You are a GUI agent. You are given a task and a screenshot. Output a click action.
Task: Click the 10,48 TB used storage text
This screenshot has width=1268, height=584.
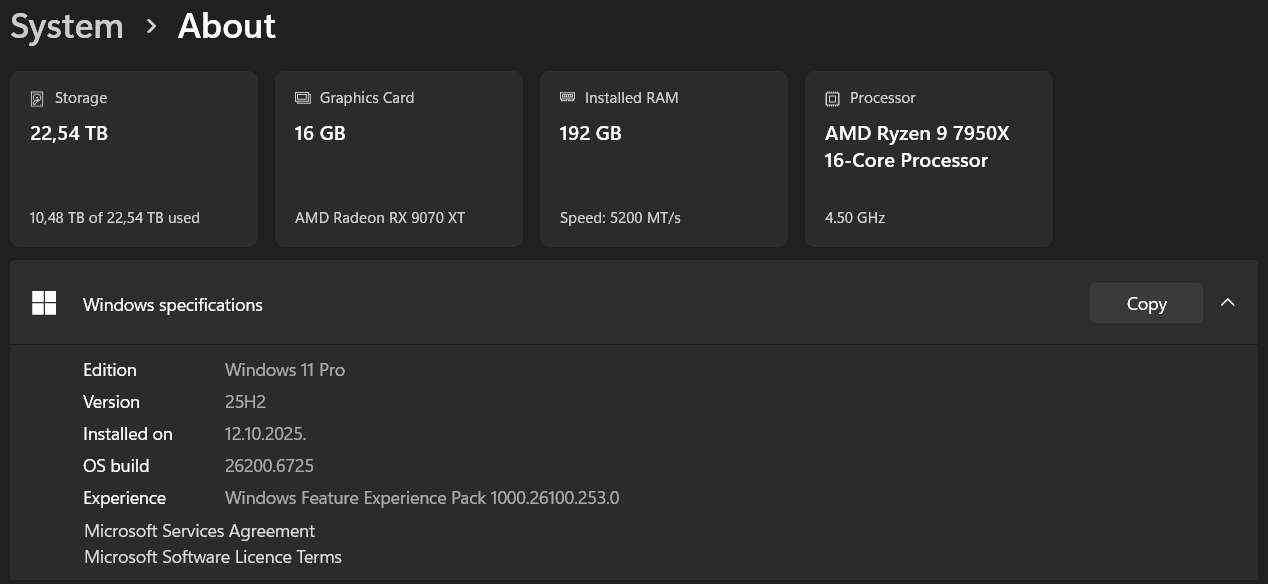coord(115,217)
